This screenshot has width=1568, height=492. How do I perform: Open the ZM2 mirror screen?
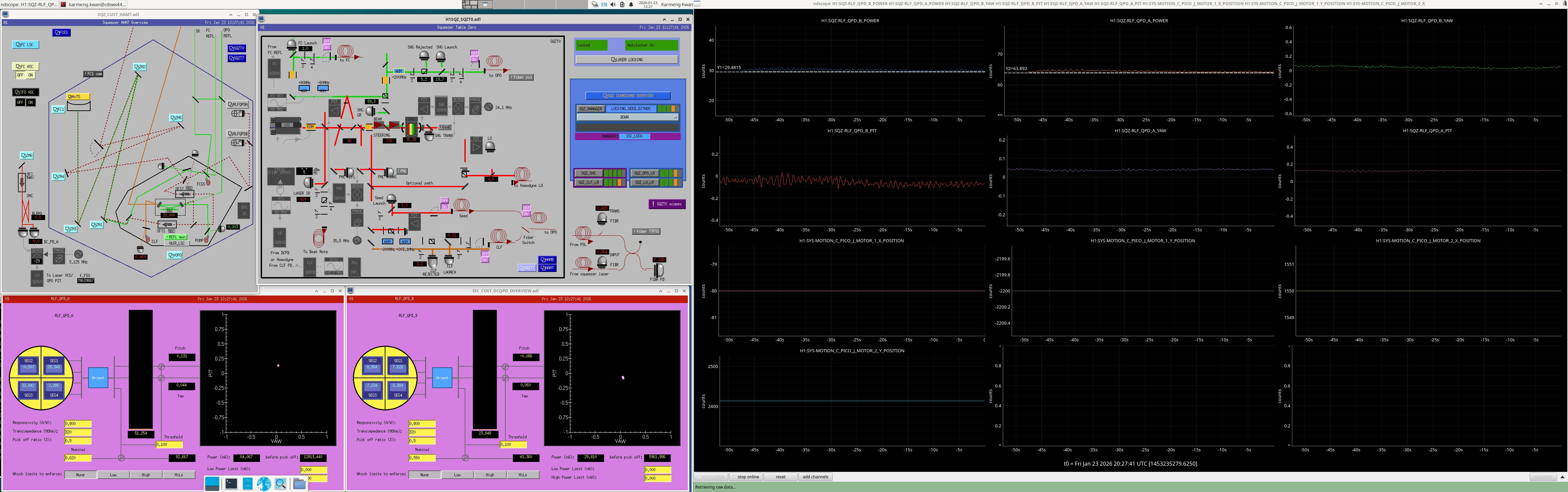coord(140,67)
